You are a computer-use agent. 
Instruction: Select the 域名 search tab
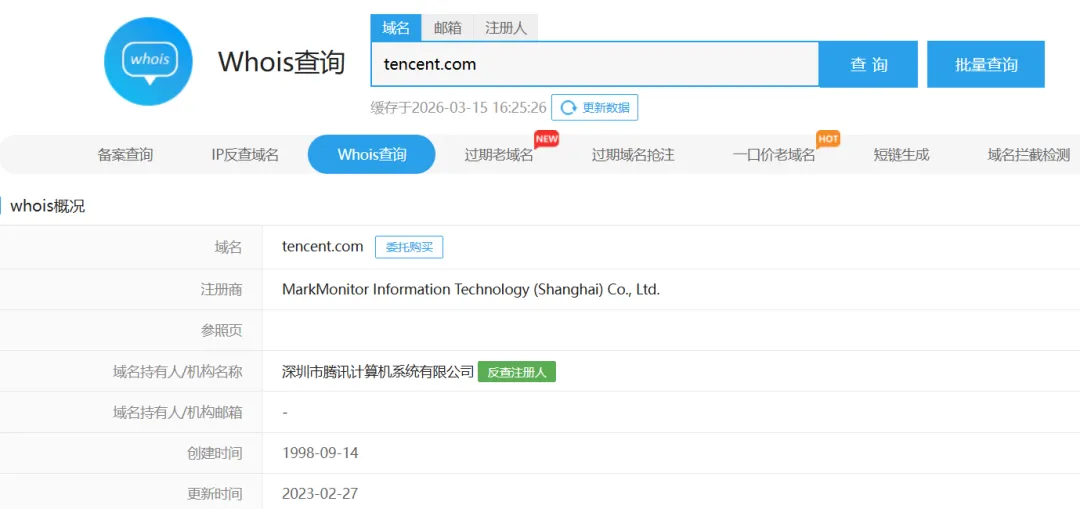coord(396,28)
